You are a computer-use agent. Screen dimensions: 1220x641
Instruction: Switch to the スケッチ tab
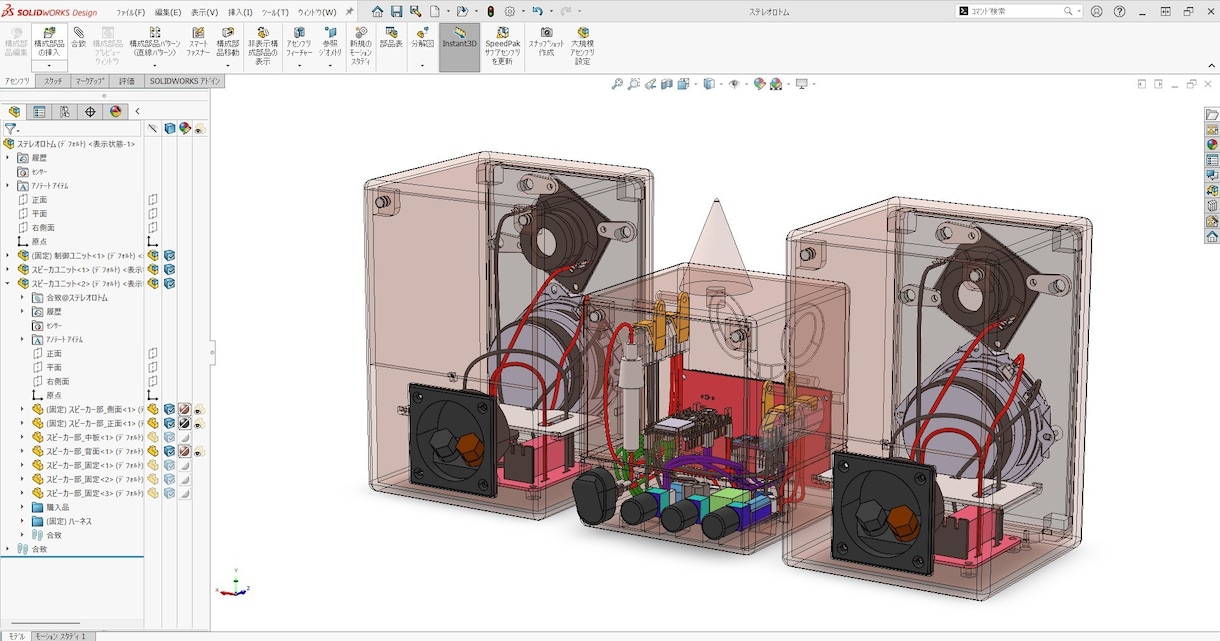pos(53,81)
